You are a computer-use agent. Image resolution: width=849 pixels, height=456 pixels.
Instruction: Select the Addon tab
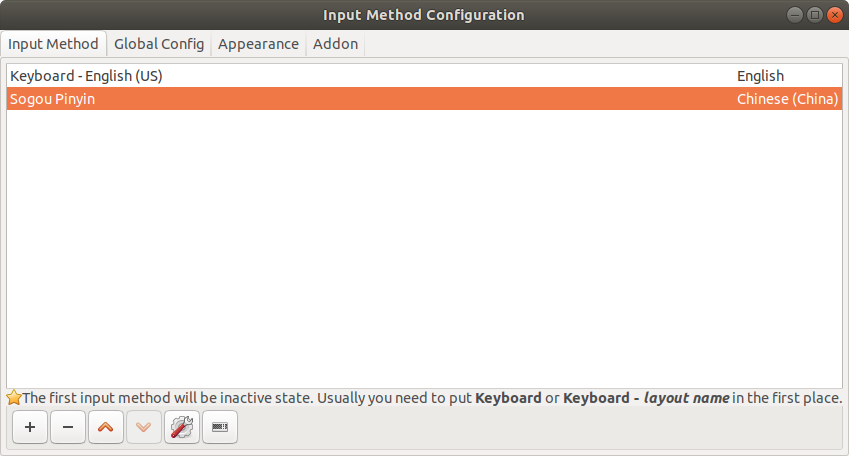pos(335,44)
